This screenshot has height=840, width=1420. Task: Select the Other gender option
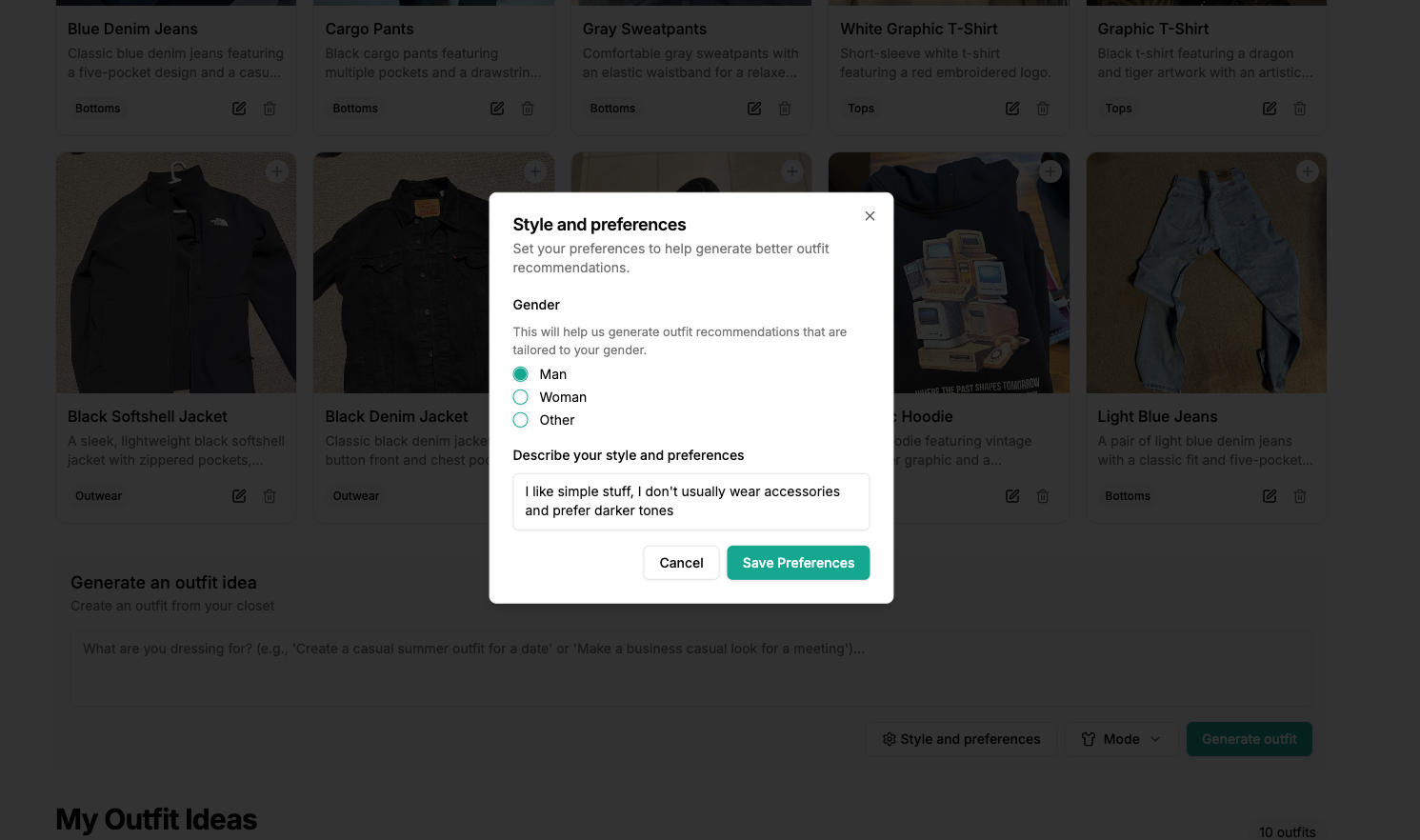point(521,420)
